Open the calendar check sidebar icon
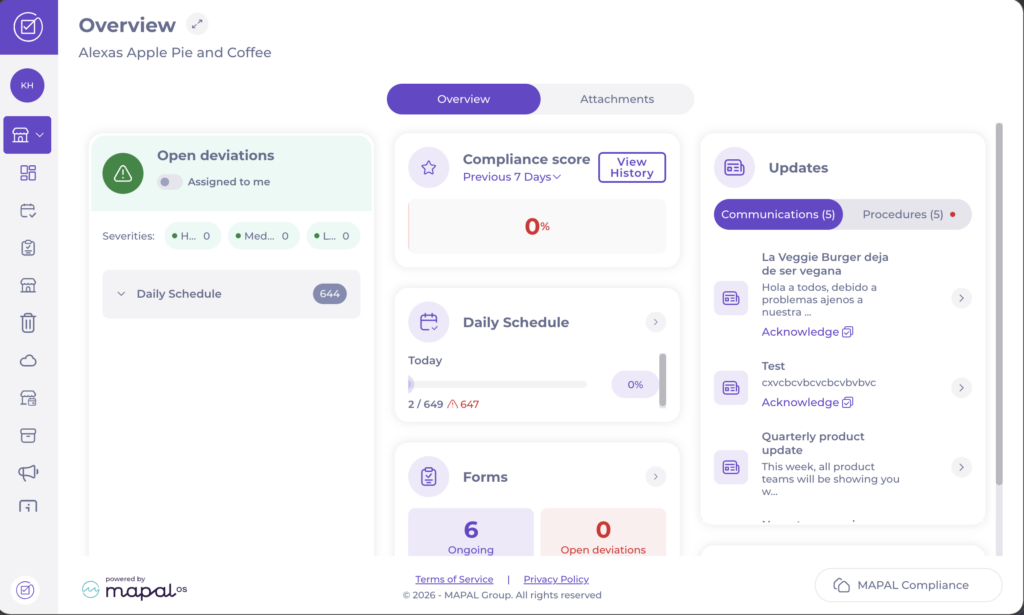This screenshot has height=615, width=1024. [x=28, y=211]
